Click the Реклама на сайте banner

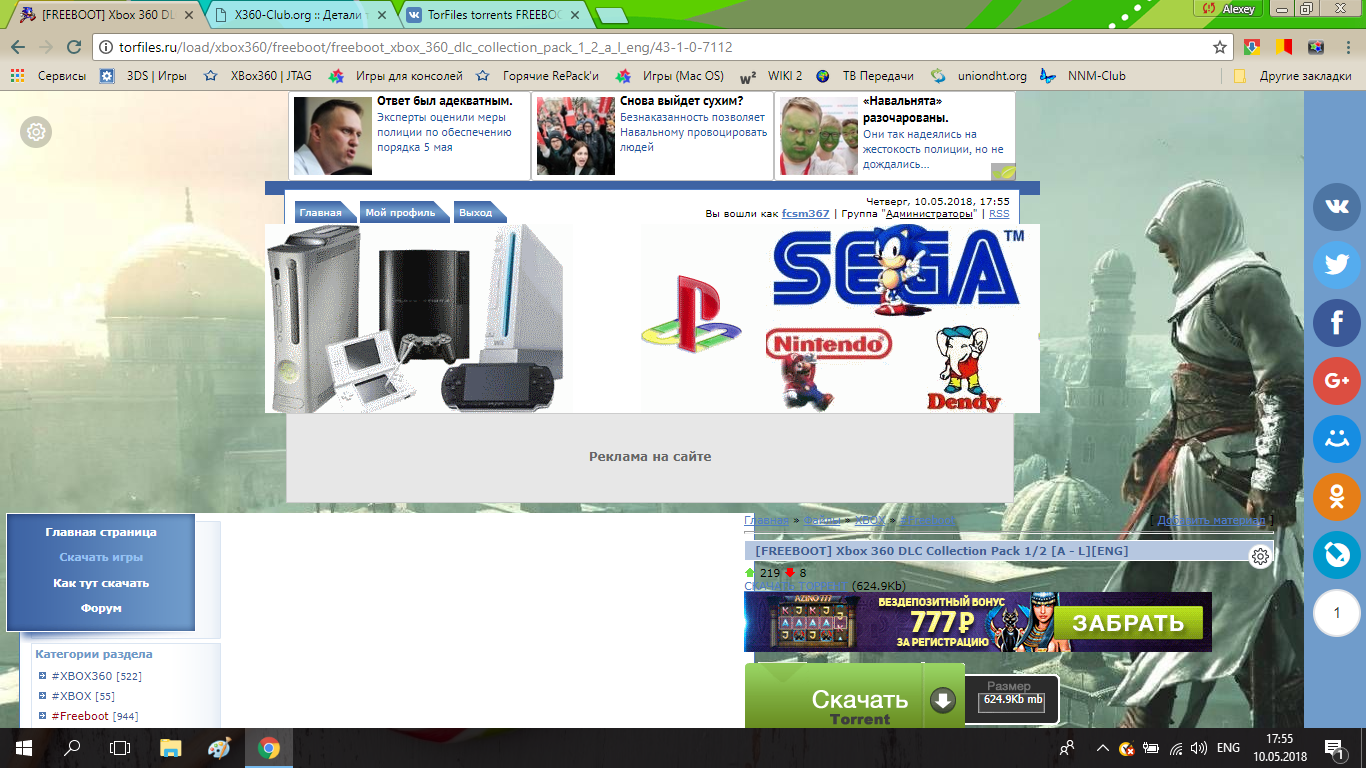click(650, 457)
